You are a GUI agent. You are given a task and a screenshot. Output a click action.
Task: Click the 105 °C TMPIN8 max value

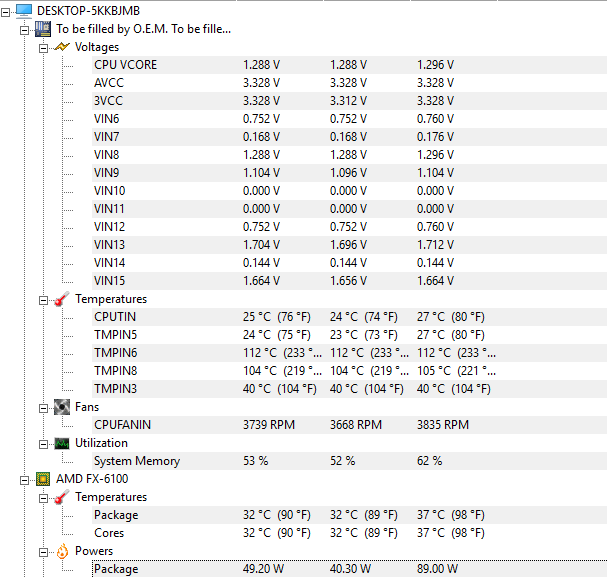click(x=456, y=371)
